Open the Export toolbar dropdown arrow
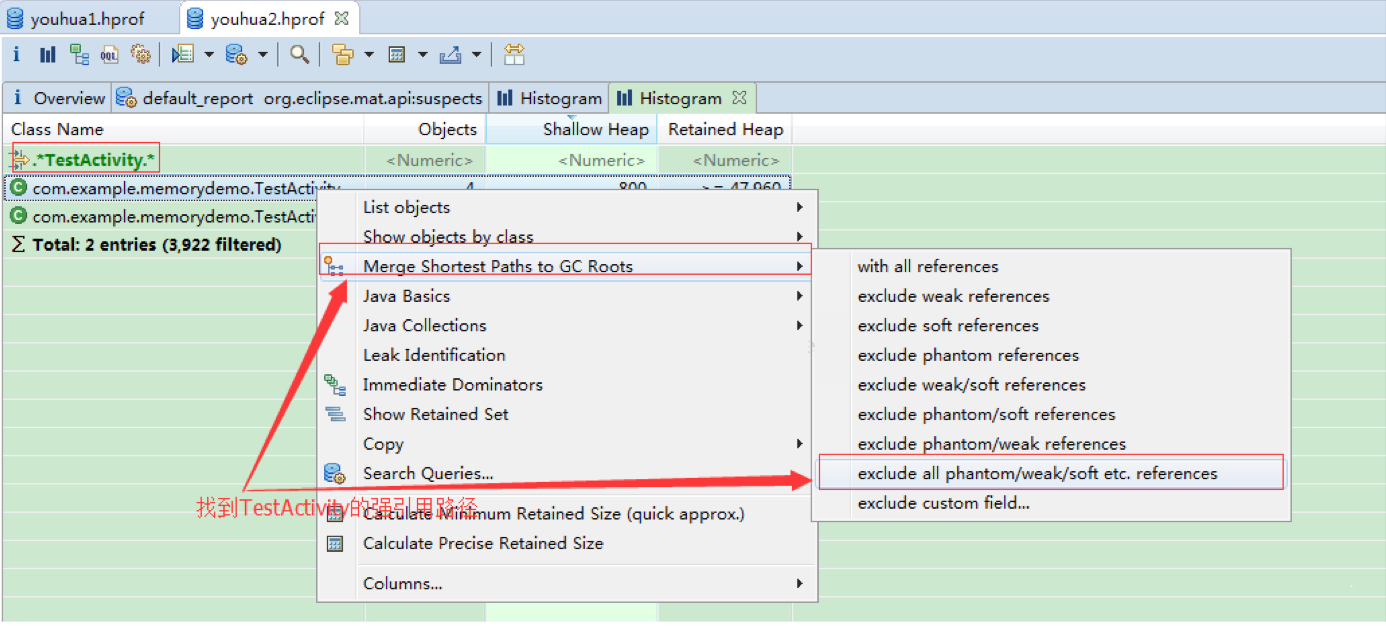This screenshot has height=626, width=1386. [x=476, y=55]
